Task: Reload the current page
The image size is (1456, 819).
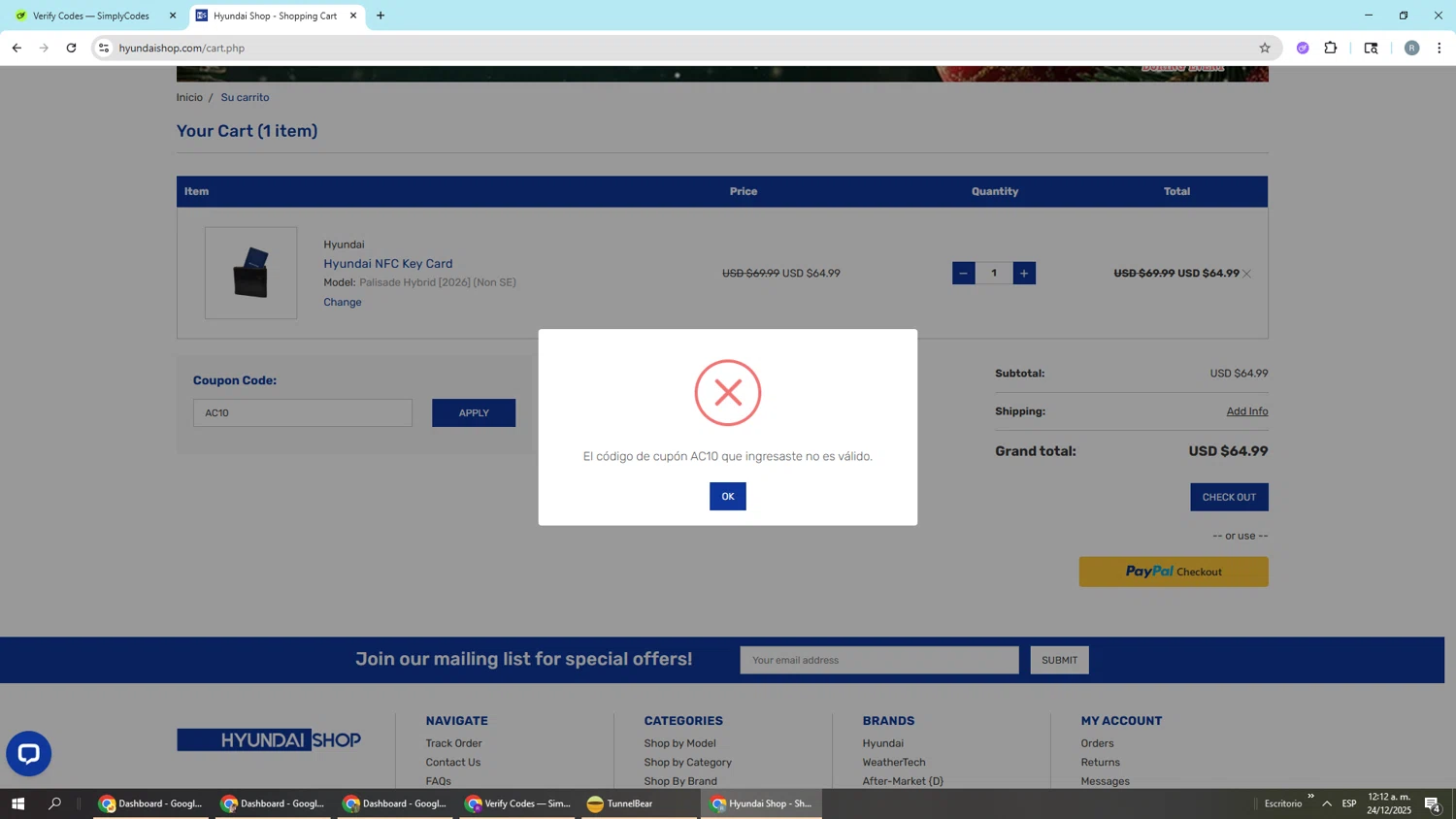Action: pyautogui.click(x=71, y=48)
